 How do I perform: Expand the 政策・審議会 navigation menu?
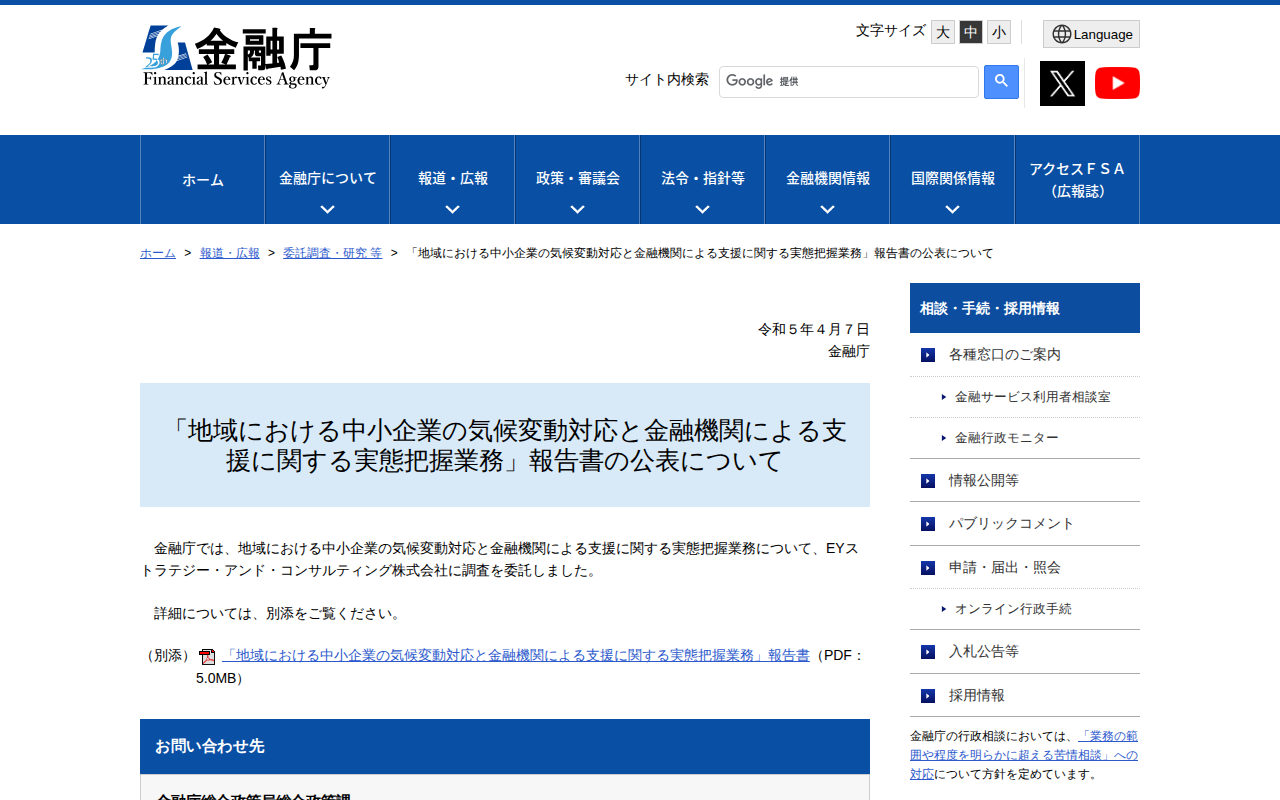[576, 179]
